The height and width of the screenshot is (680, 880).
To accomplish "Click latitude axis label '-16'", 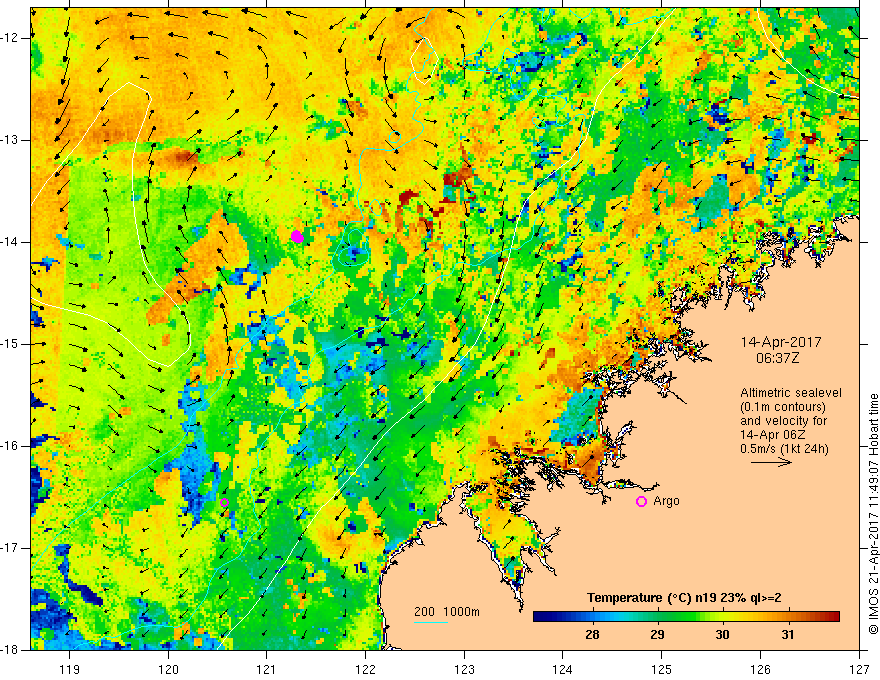I will point(10,446).
